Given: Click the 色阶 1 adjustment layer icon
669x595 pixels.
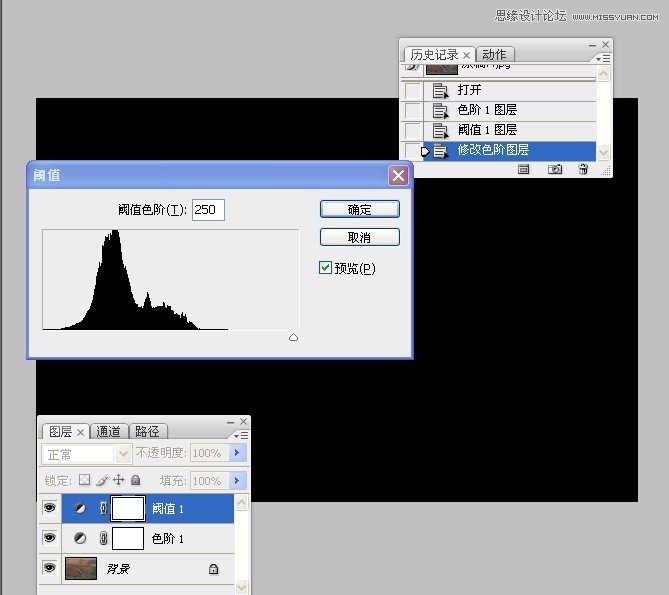Looking at the screenshot, I should tap(80, 538).
